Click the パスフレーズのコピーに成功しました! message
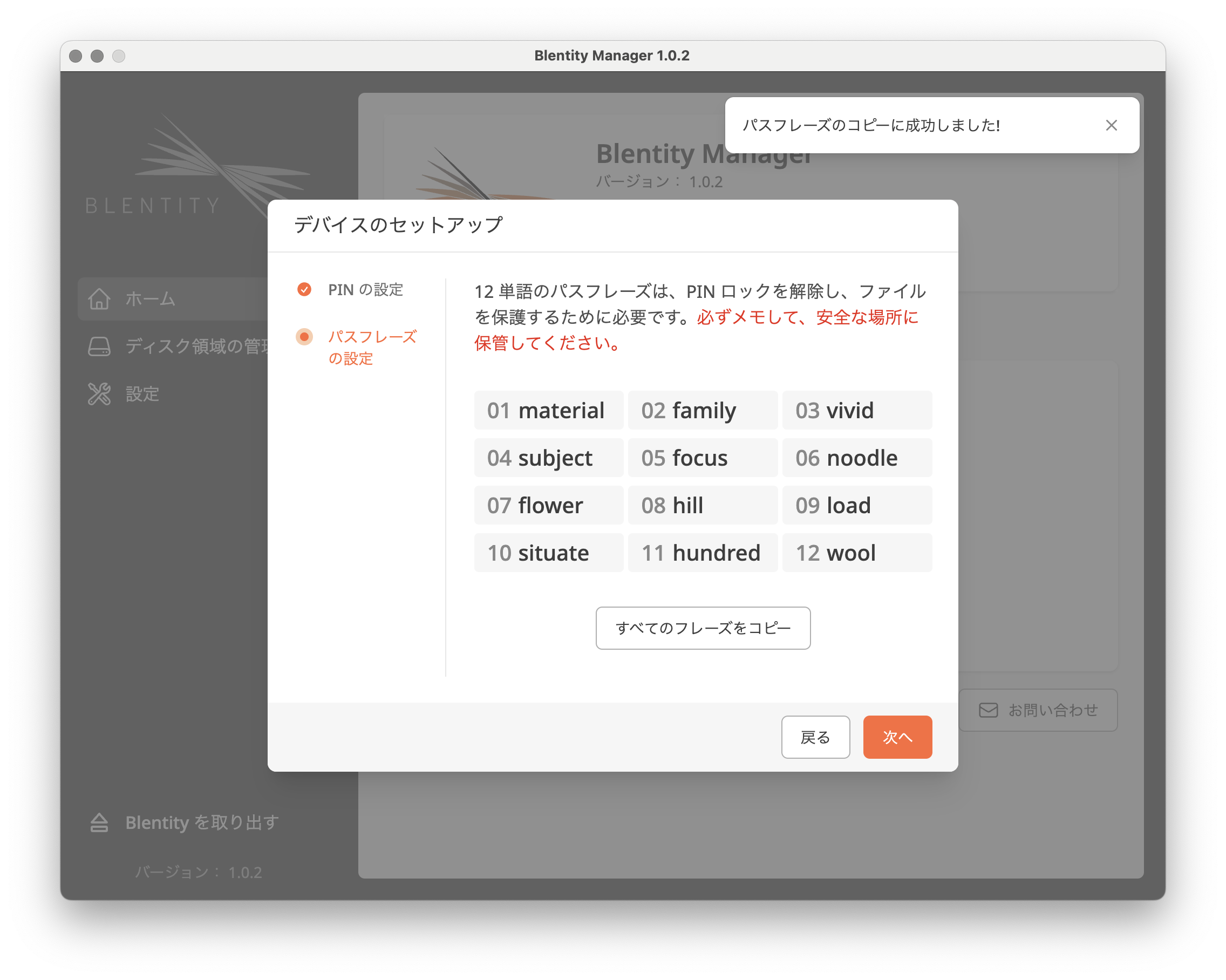 [x=871, y=125]
